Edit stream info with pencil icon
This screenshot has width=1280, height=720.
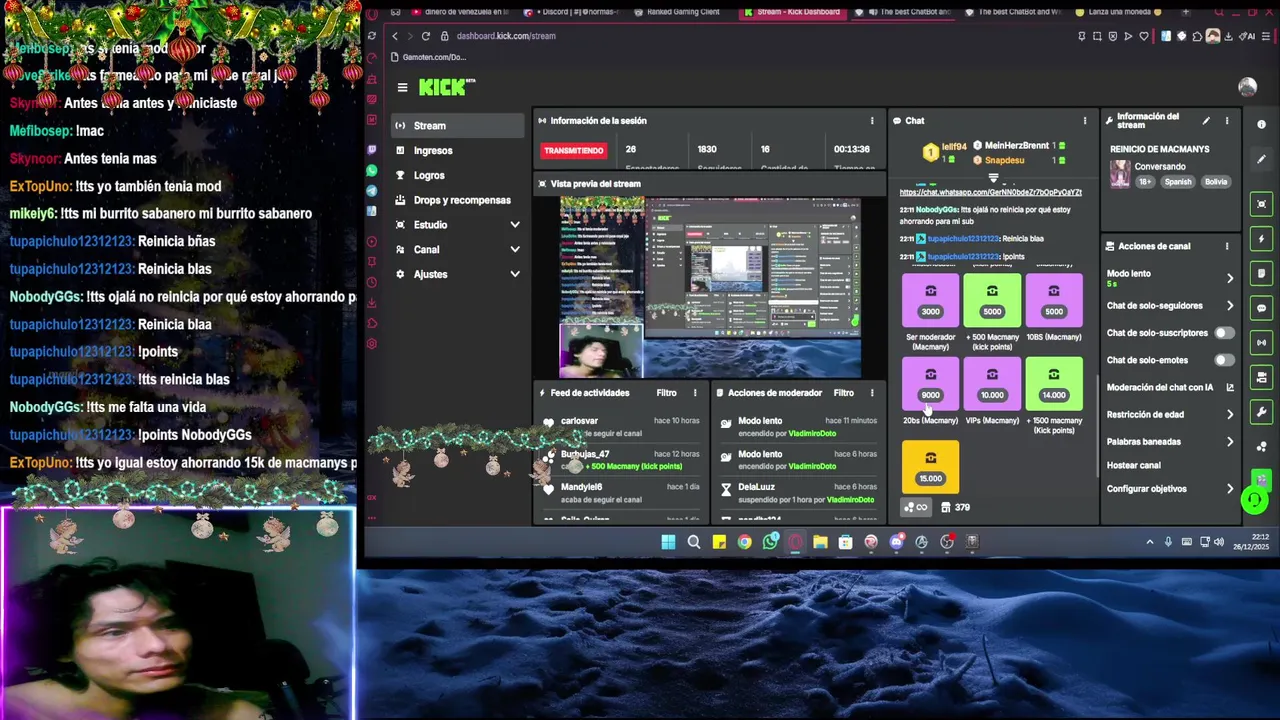[x=1206, y=121]
